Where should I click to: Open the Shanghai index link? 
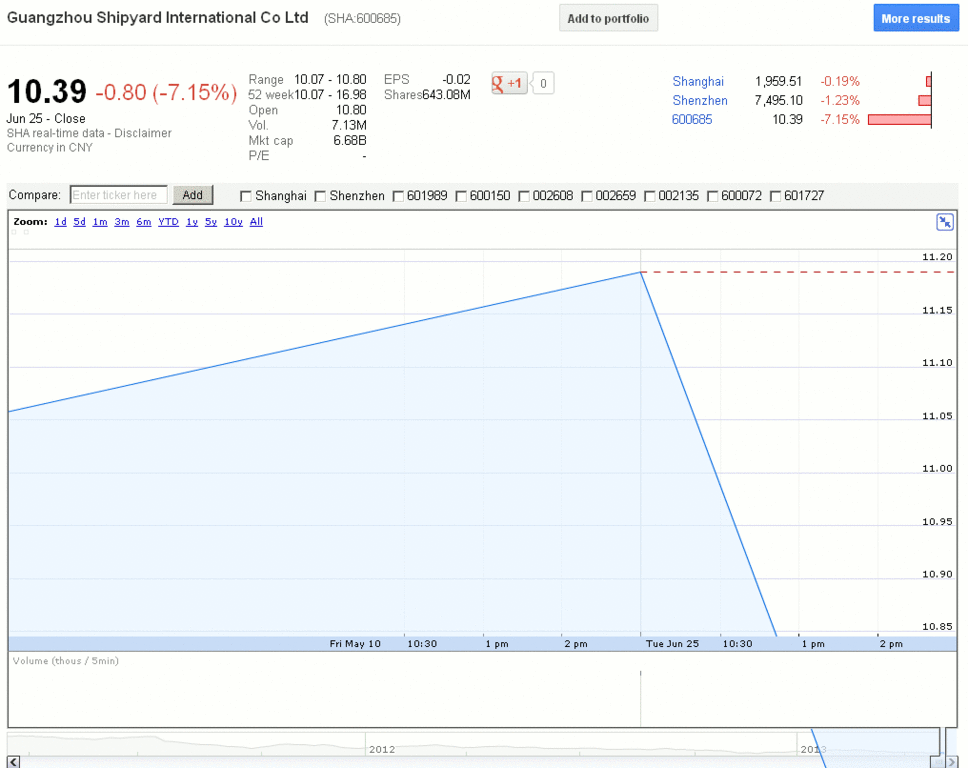[698, 81]
